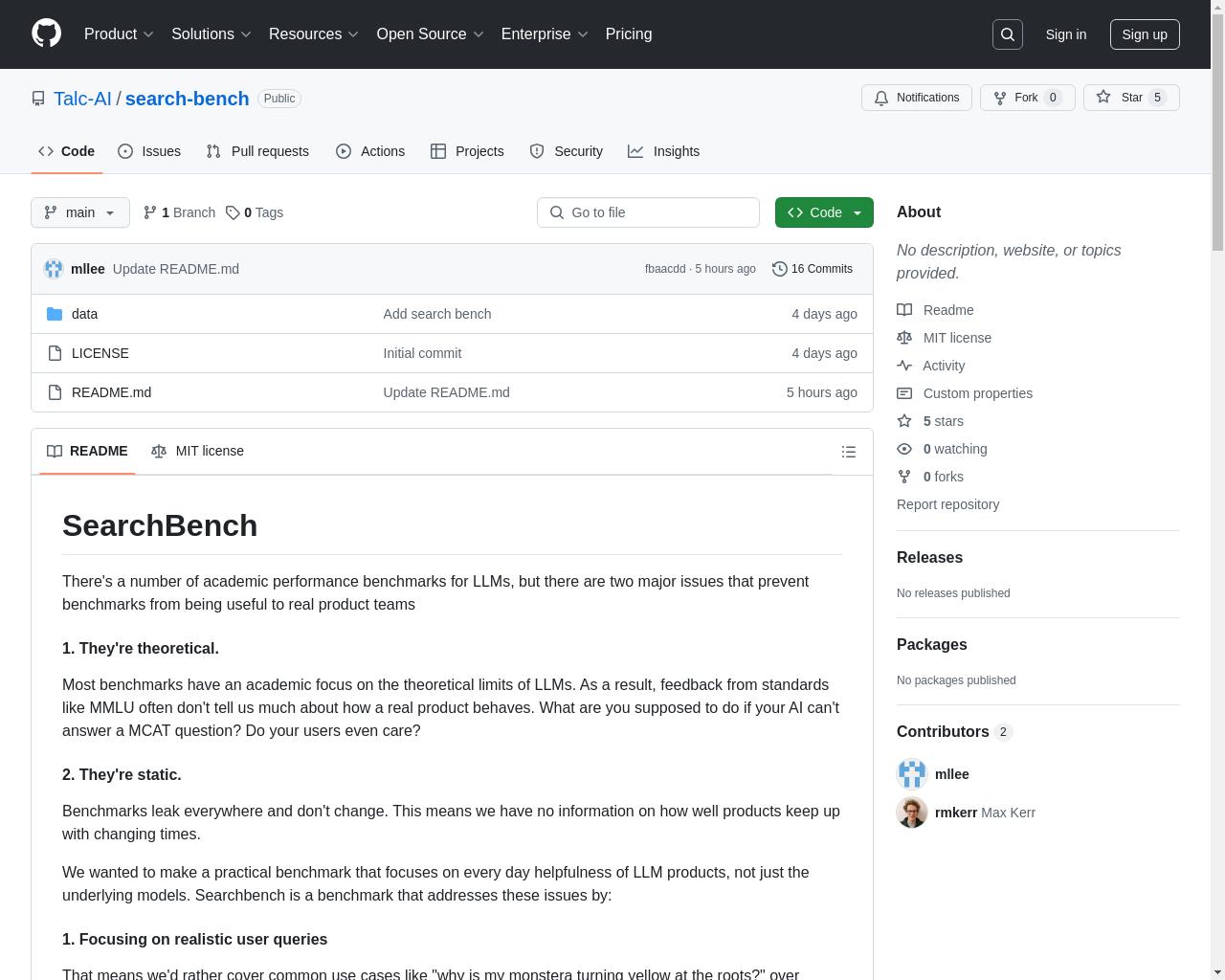Click the note icon beside Custom properties

904,393
